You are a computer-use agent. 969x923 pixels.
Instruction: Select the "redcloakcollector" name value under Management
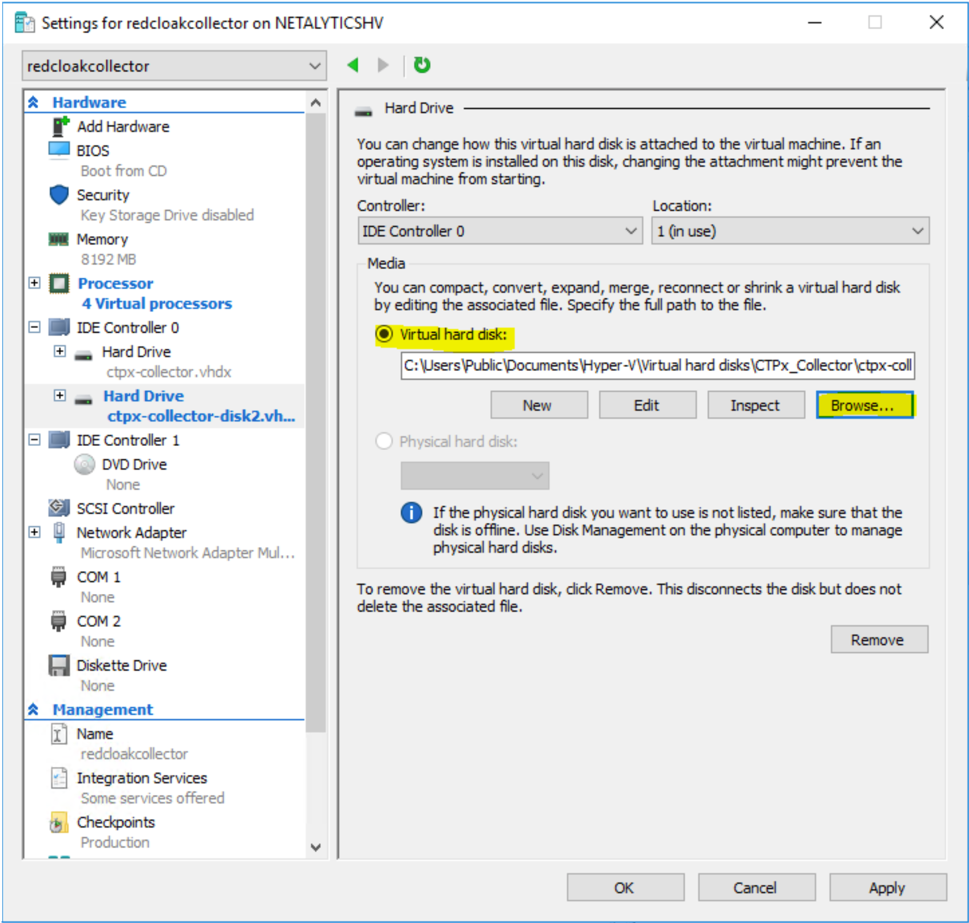coord(134,754)
